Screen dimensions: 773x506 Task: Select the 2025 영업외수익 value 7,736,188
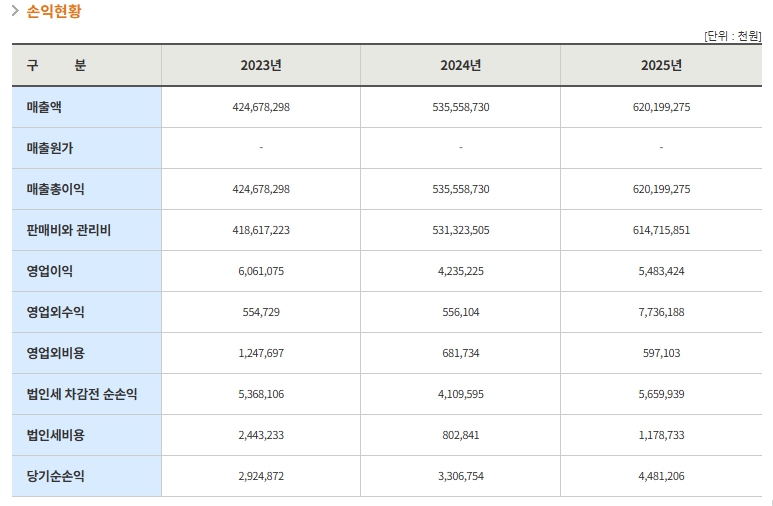coord(661,312)
